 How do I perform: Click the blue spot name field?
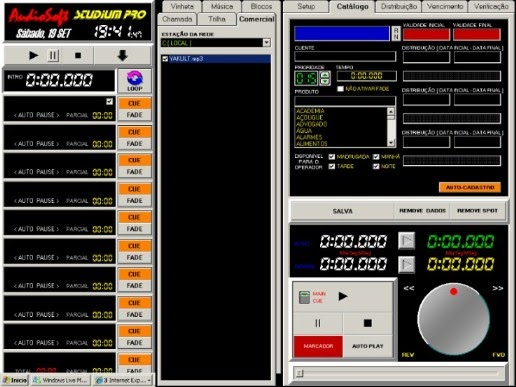click(x=342, y=34)
